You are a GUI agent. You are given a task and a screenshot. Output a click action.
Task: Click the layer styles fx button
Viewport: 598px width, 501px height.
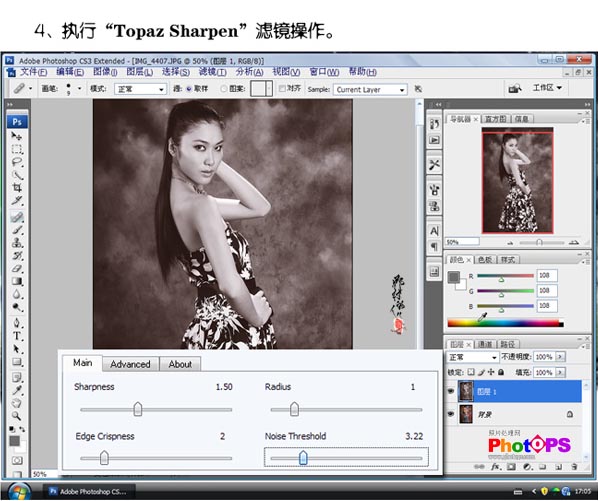495,467
